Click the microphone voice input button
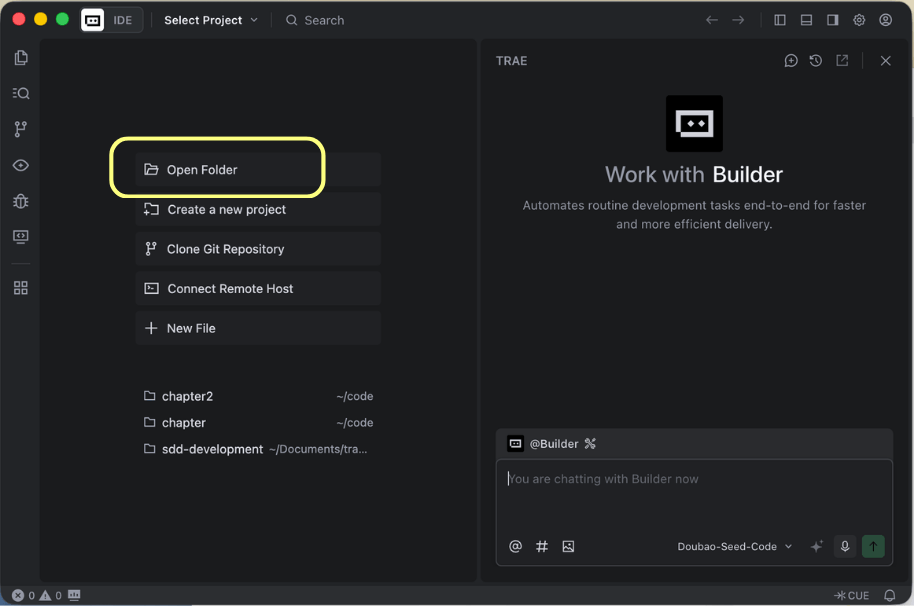This screenshot has height=608, width=914. [845, 546]
